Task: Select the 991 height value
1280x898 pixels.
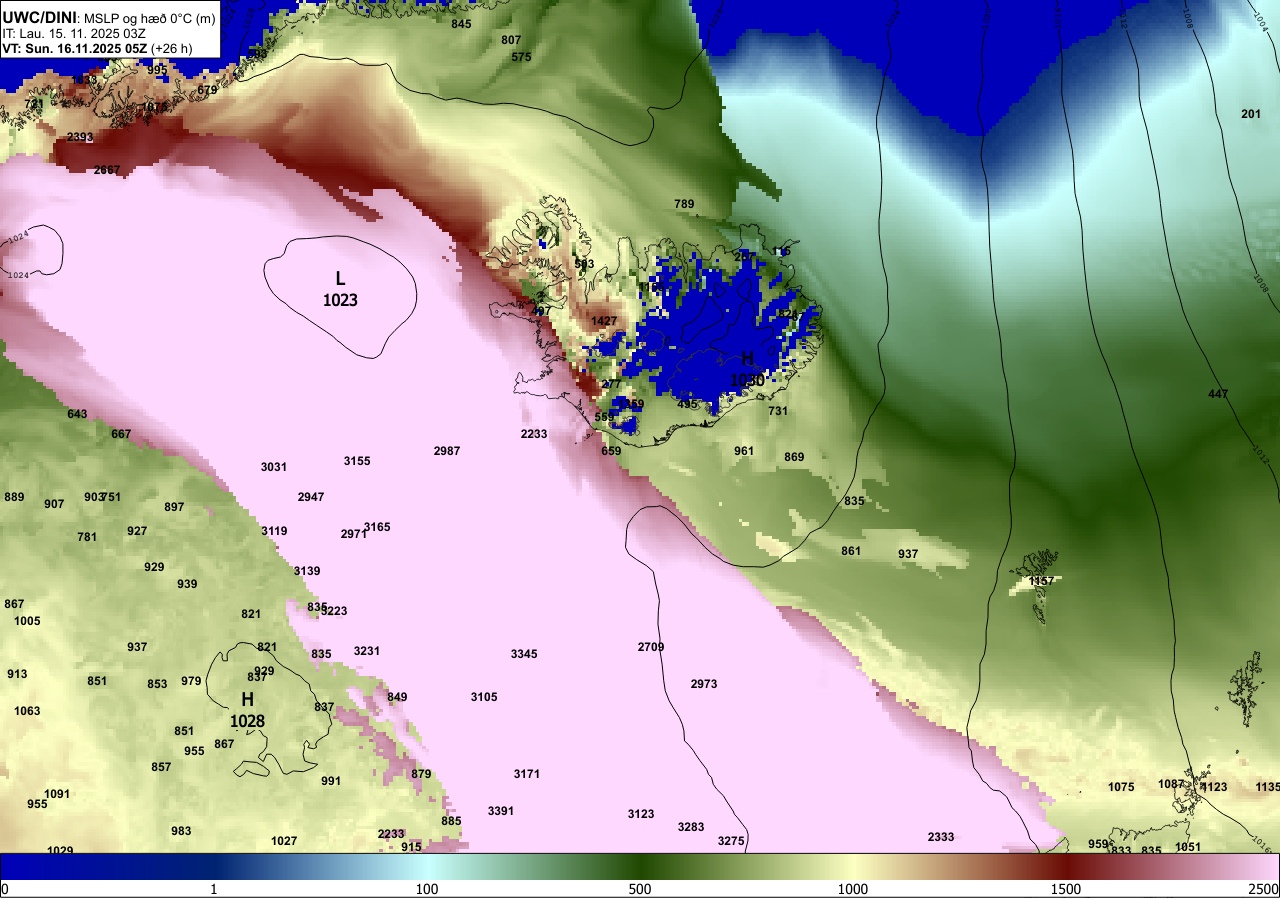Action: (331, 781)
